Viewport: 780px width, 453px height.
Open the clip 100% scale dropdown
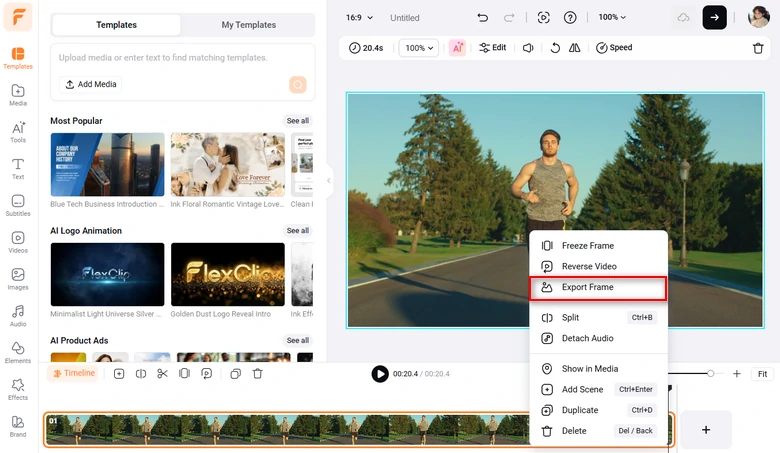(x=418, y=48)
